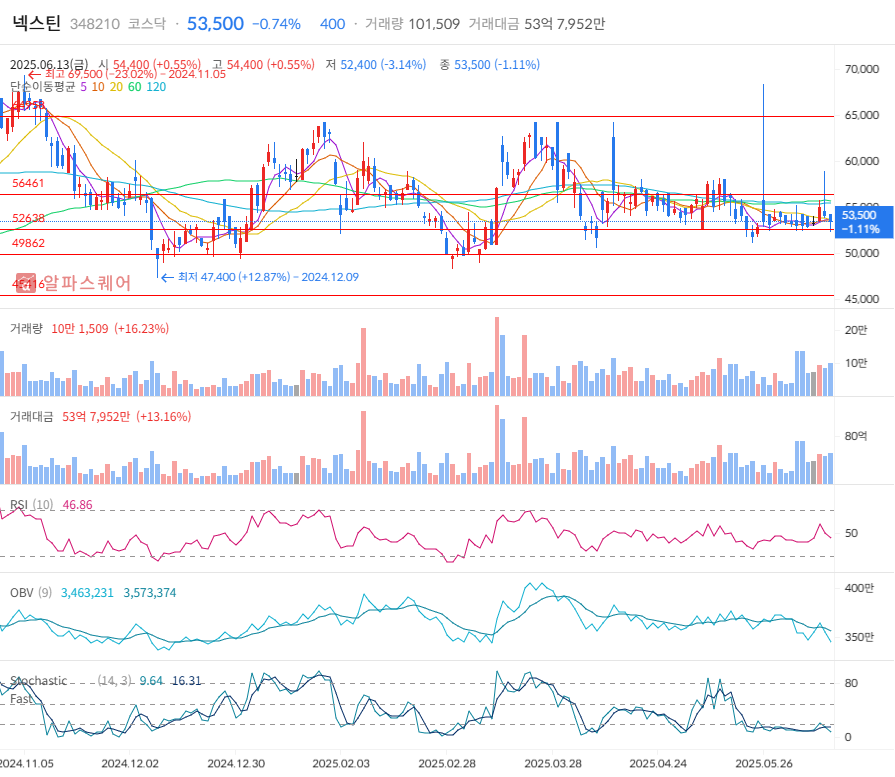Click the RSI value 46.86
895x777 pixels.
[x=78, y=505]
